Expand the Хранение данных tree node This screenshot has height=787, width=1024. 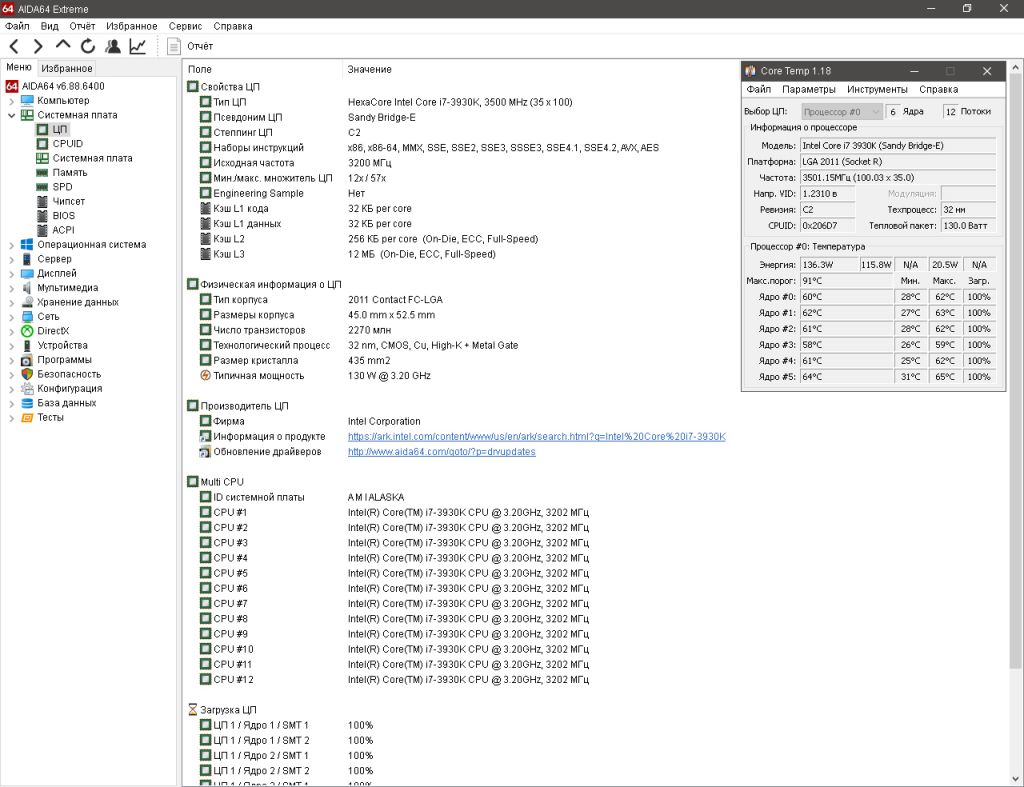[11, 302]
